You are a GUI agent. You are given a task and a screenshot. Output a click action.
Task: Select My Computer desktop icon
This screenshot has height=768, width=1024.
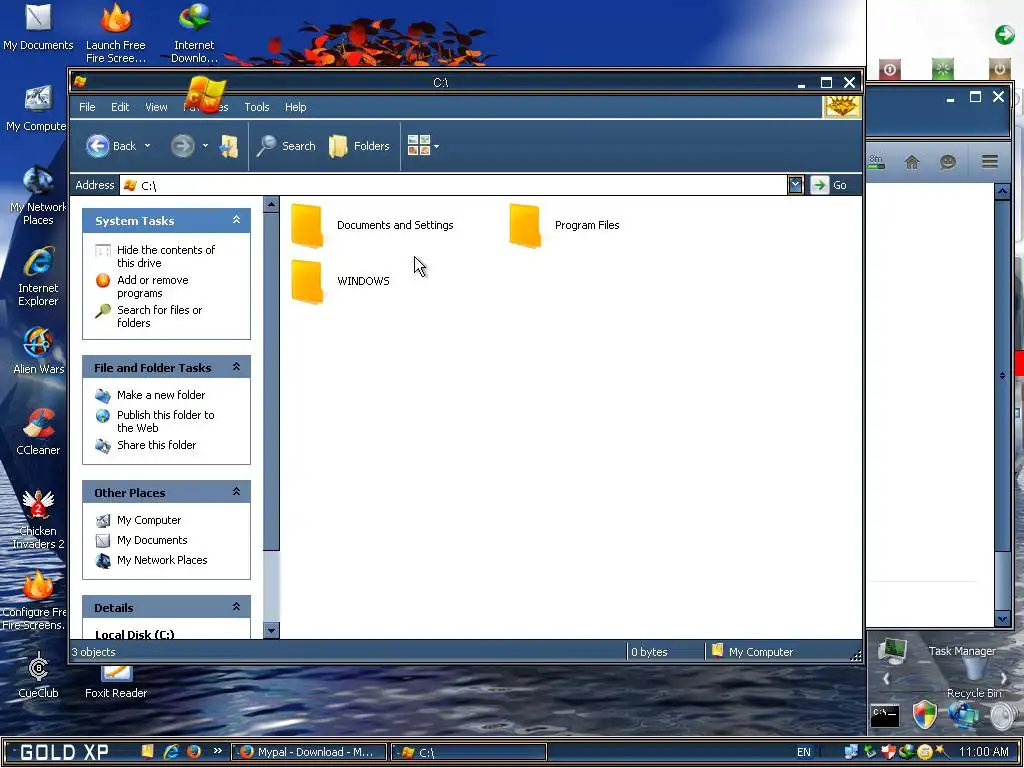click(x=37, y=108)
